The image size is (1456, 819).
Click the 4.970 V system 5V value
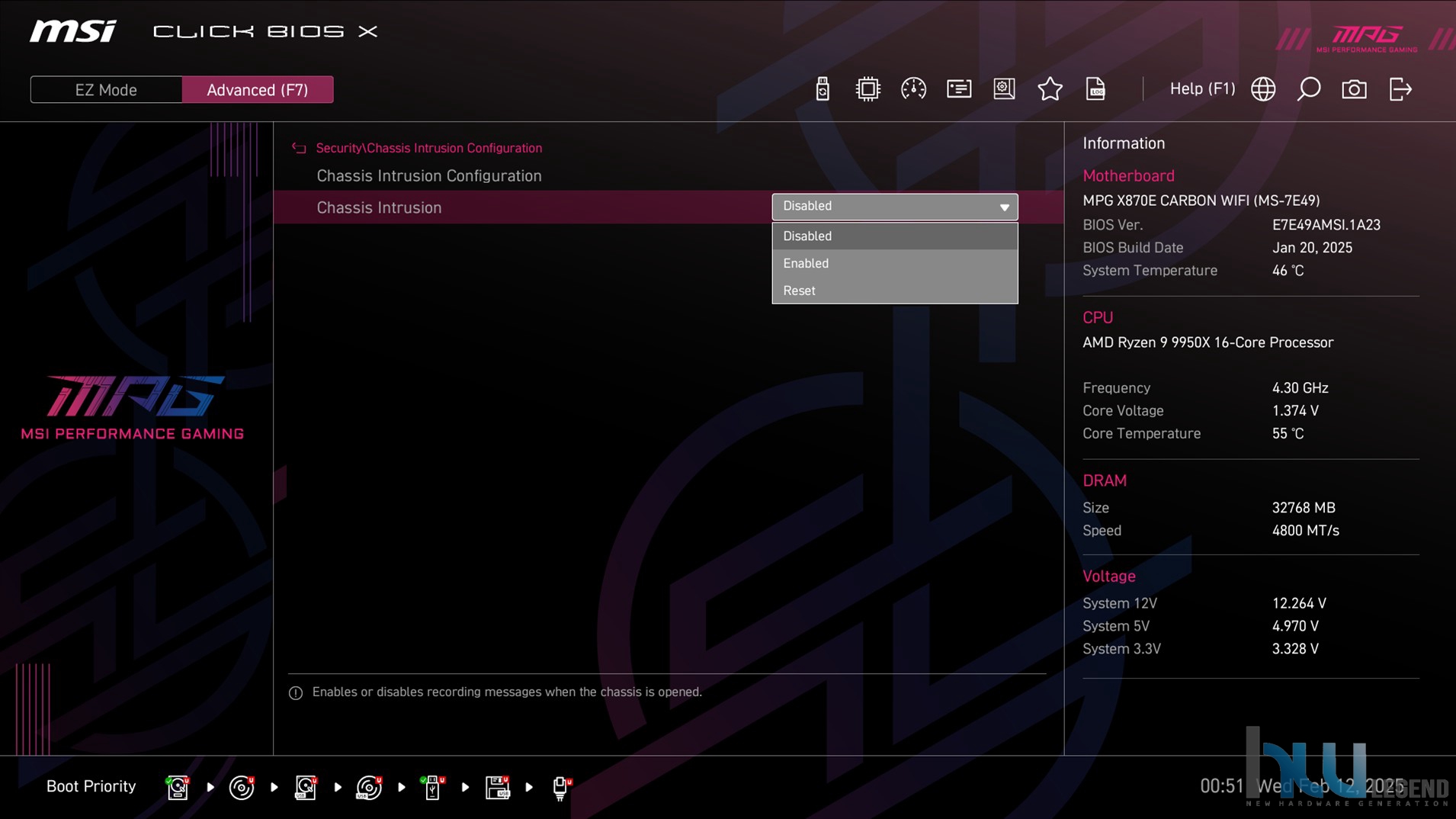pyautogui.click(x=1295, y=626)
